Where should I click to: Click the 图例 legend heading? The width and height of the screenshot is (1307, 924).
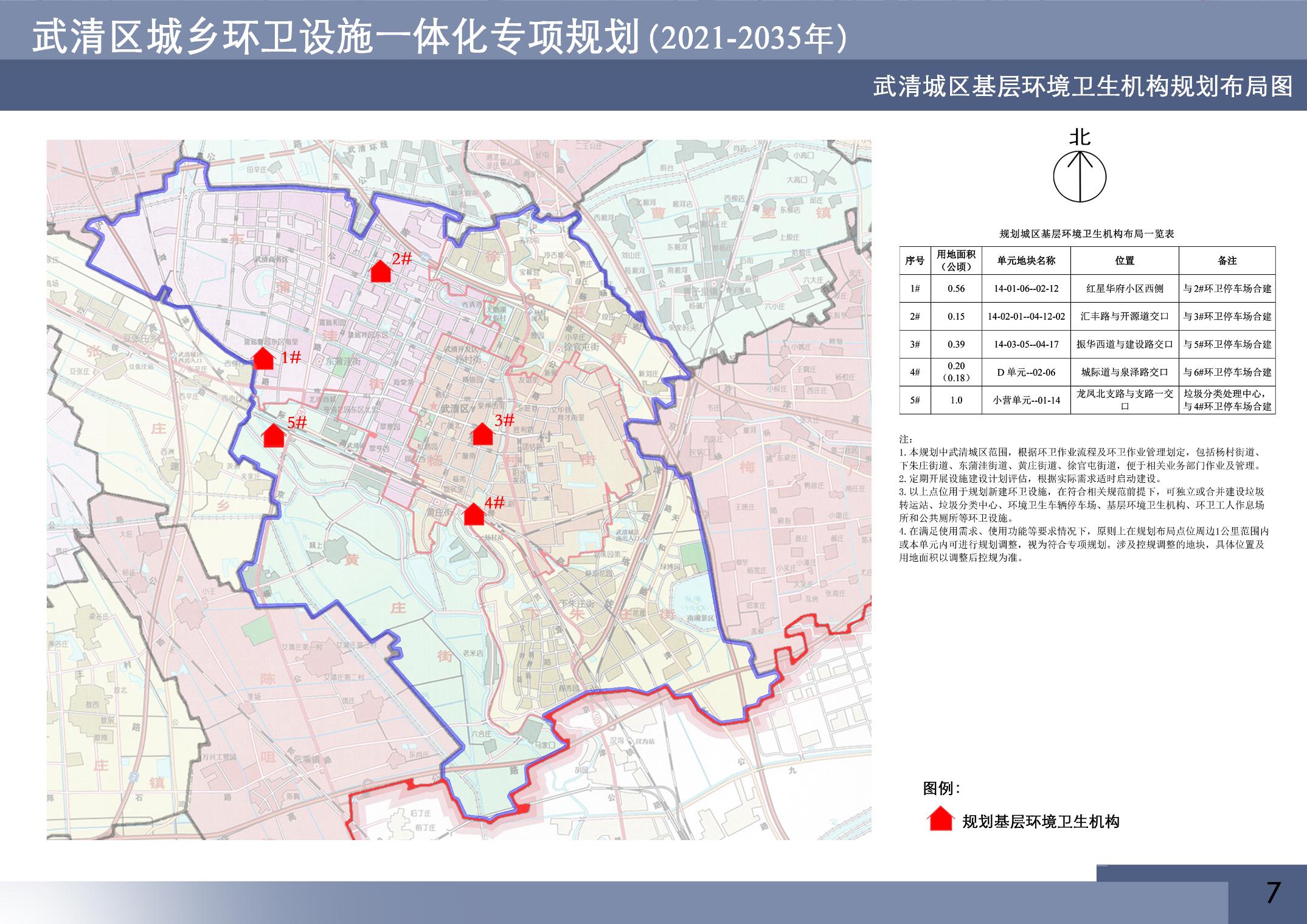(941, 789)
